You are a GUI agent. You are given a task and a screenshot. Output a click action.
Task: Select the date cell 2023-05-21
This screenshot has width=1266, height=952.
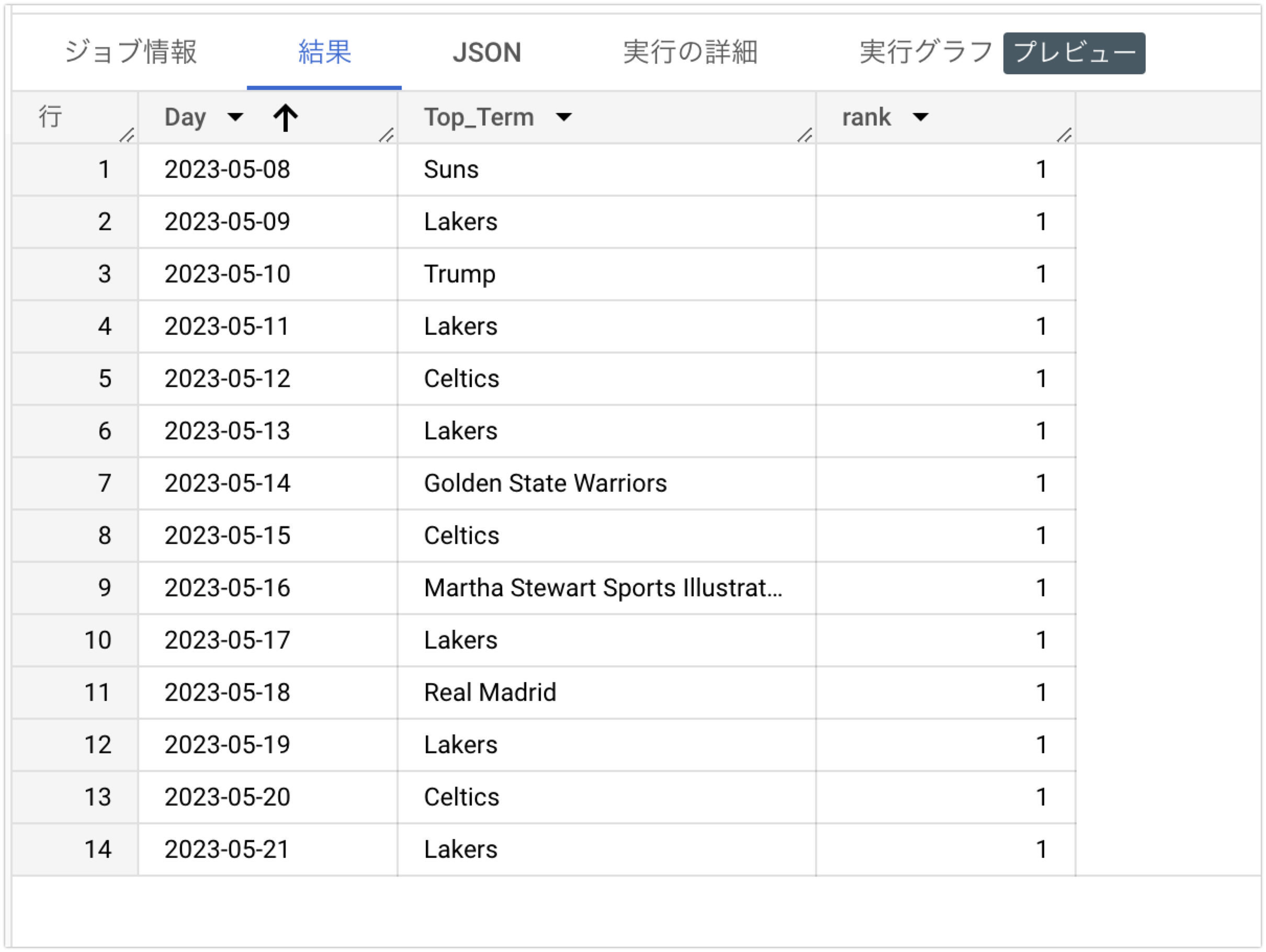pyautogui.click(x=268, y=849)
